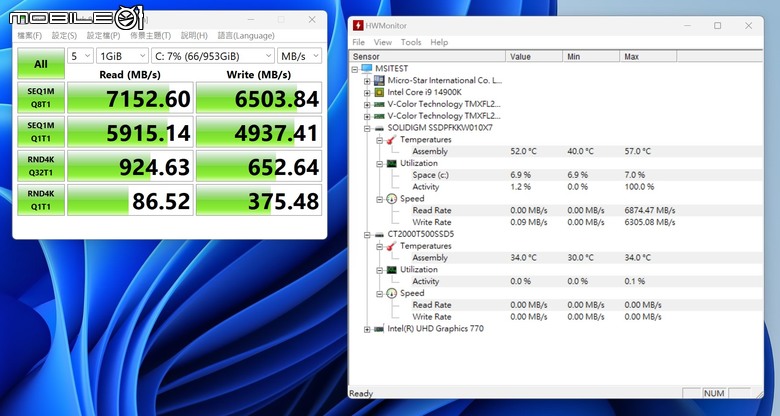Click the green All benchmark button
The image size is (780, 416).
tap(41, 64)
